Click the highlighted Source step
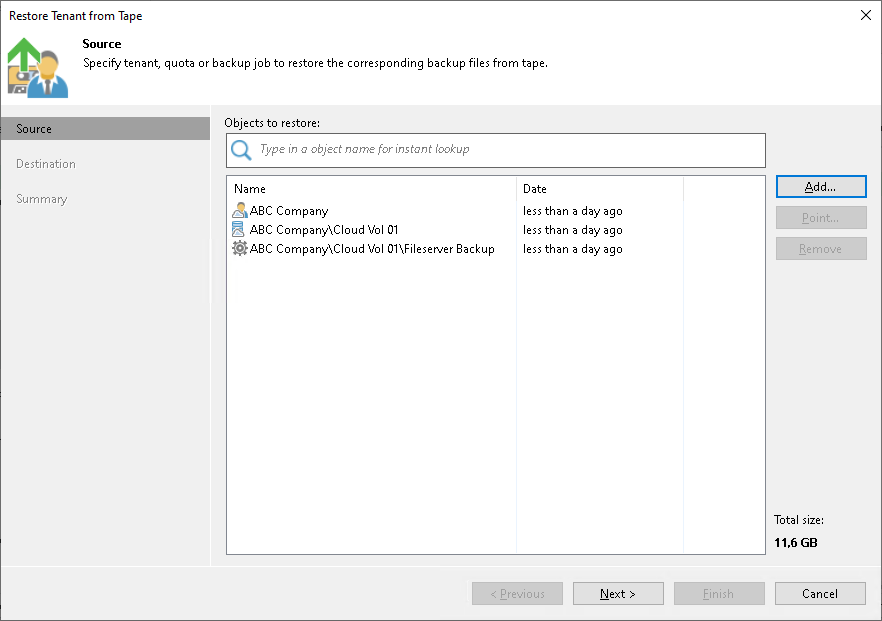This screenshot has height=621, width=882. point(35,128)
